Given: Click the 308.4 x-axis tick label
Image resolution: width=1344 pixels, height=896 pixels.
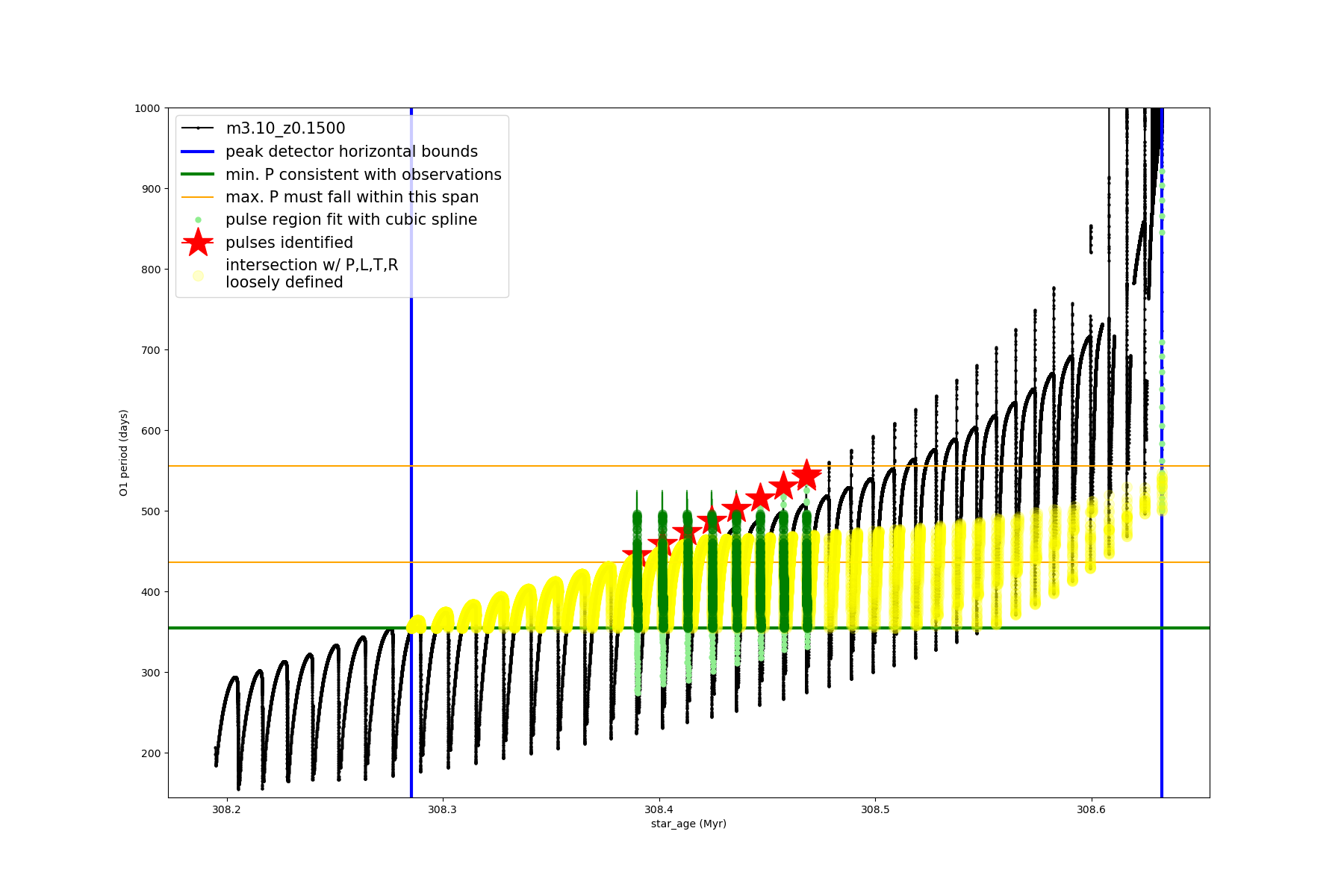Looking at the screenshot, I should [659, 809].
